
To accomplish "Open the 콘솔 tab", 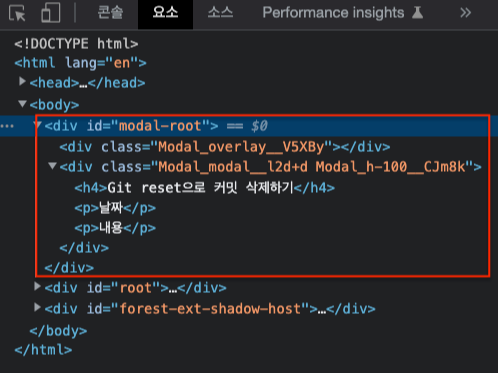I will (110, 13).
